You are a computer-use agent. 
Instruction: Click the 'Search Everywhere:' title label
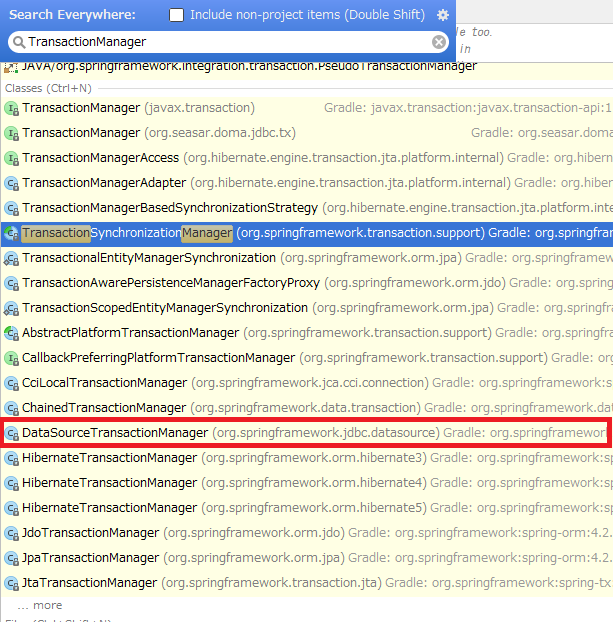click(x=72, y=15)
